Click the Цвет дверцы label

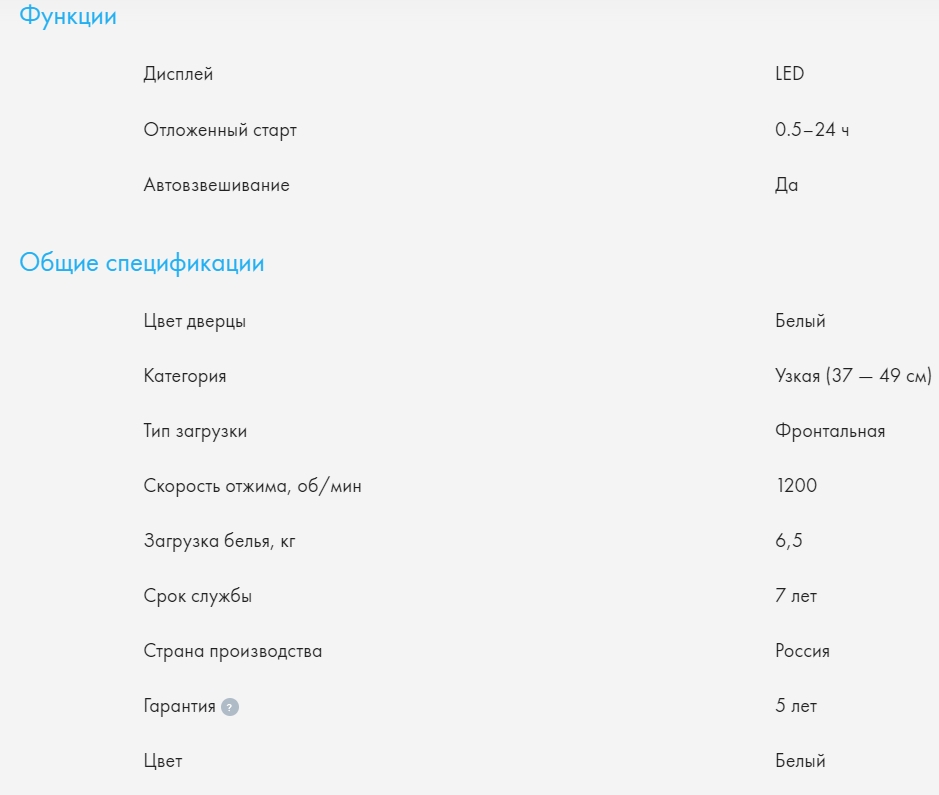(195, 321)
